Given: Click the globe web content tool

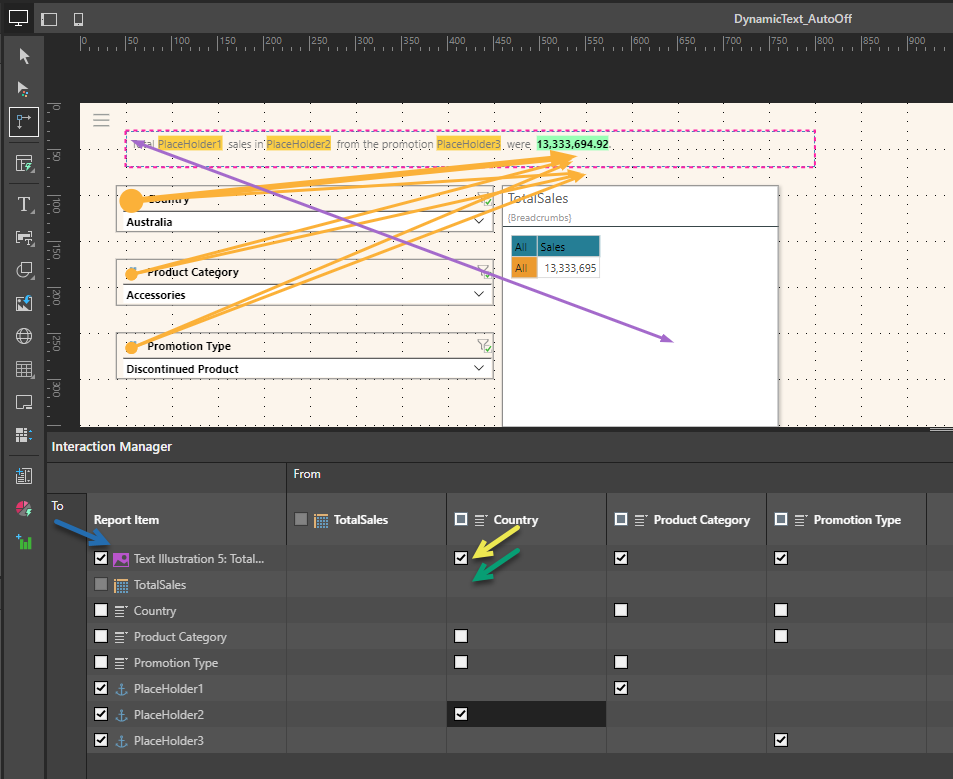Looking at the screenshot, I should pyautogui.click(x=24, y=337).
